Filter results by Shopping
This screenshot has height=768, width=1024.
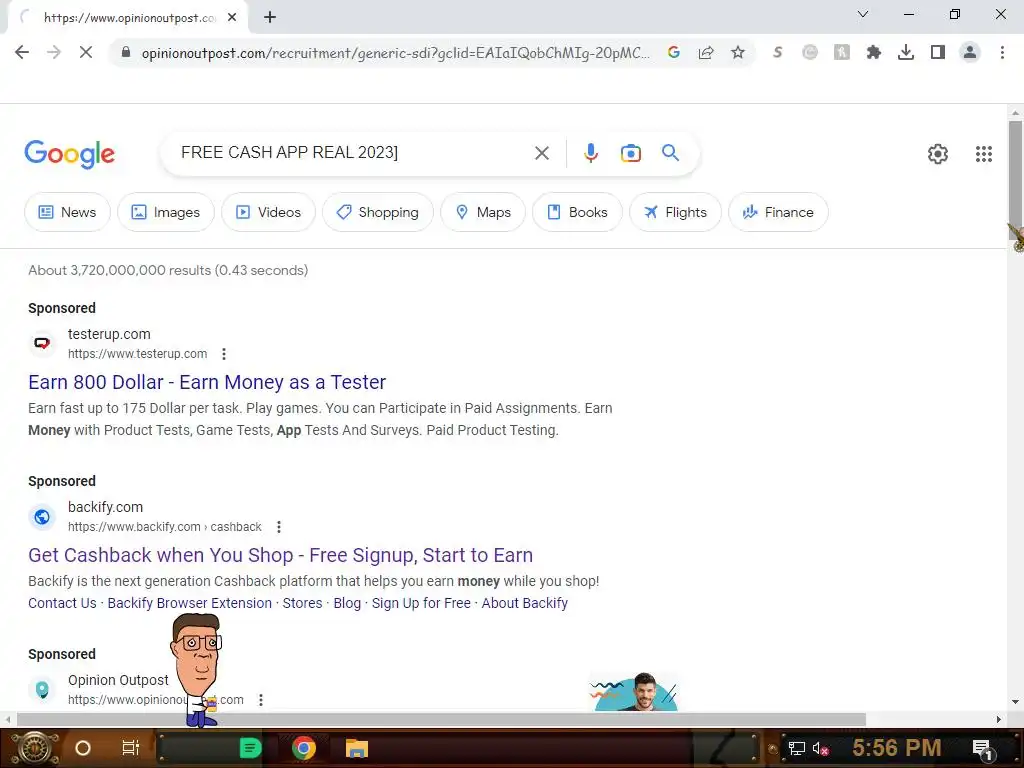377,212
